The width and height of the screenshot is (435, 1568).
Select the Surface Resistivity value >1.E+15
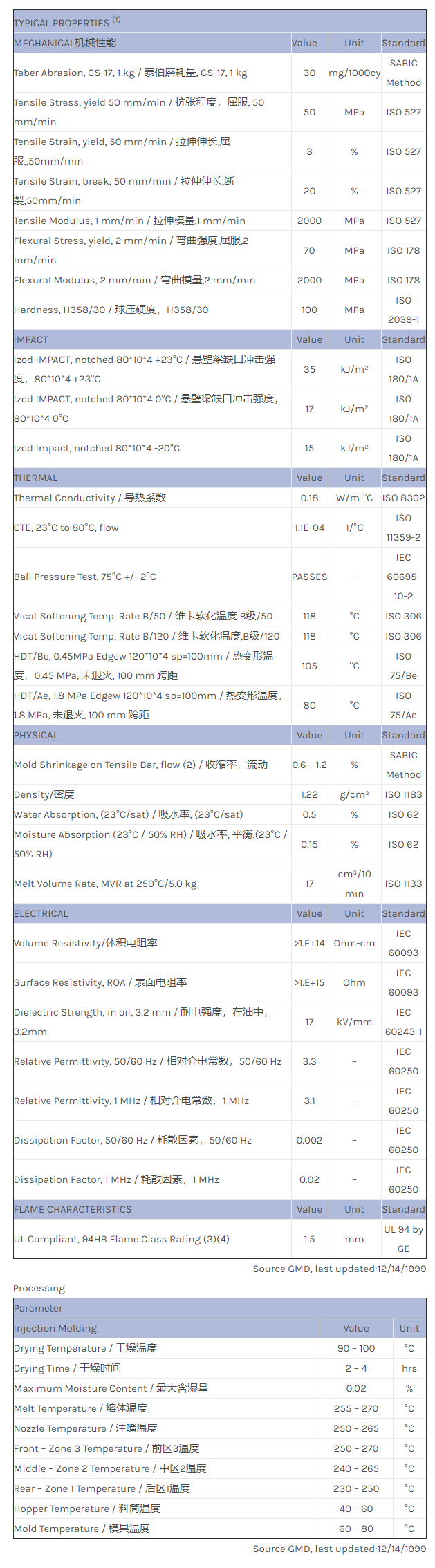click(309, 982)
